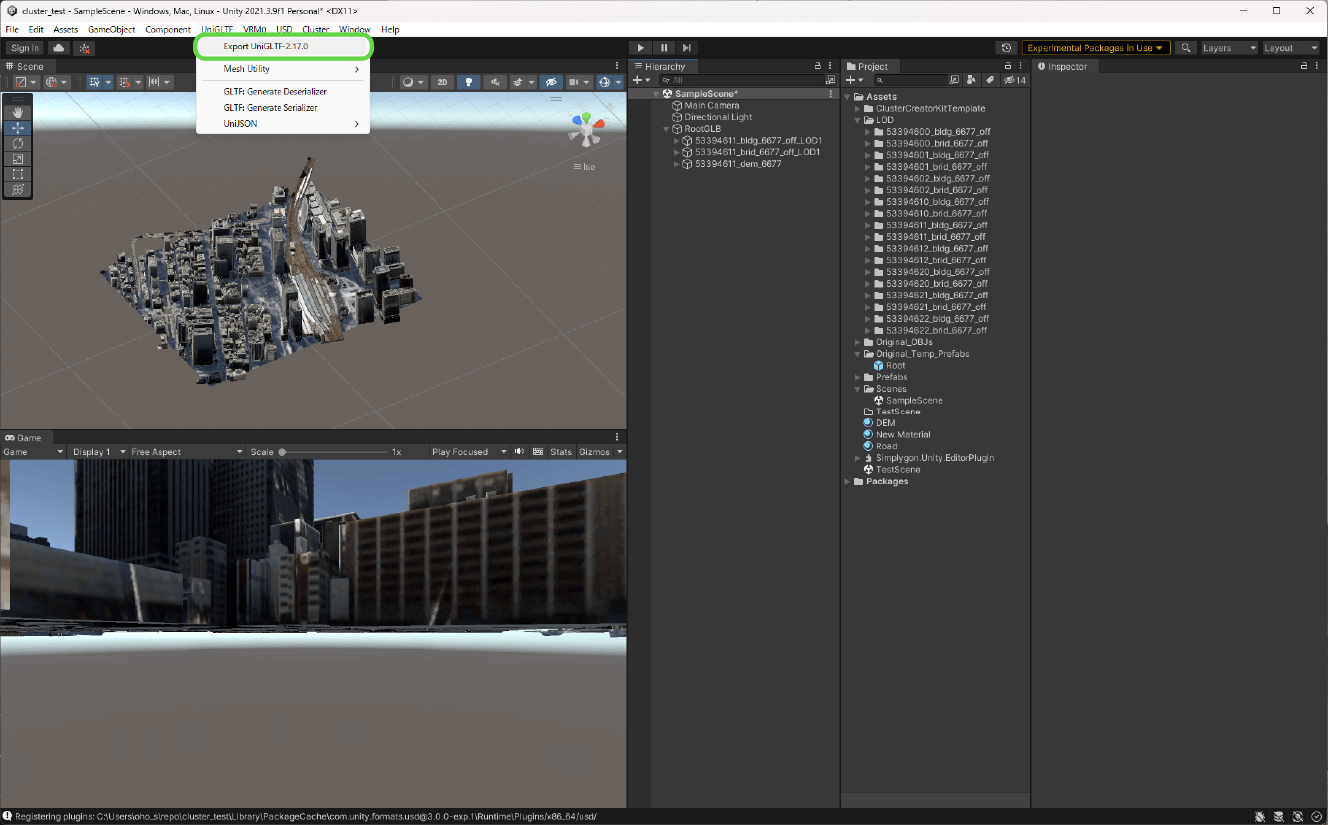Image resolution: width=1328 pixels, height=825 pixels.
Task: Select the Scale tool
Action: (x=18, y=159)
